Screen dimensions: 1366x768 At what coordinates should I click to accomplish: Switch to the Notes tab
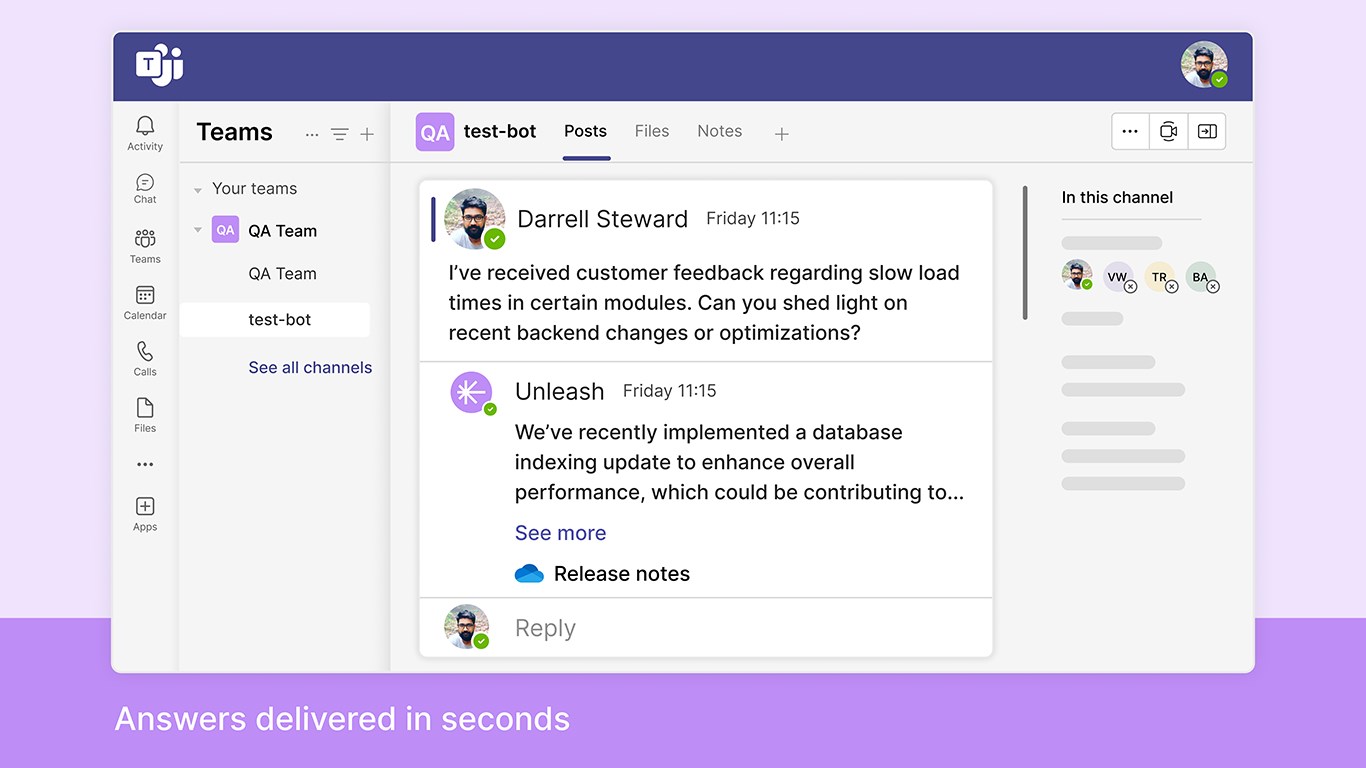pyautogui.click(x=720, y=131)
